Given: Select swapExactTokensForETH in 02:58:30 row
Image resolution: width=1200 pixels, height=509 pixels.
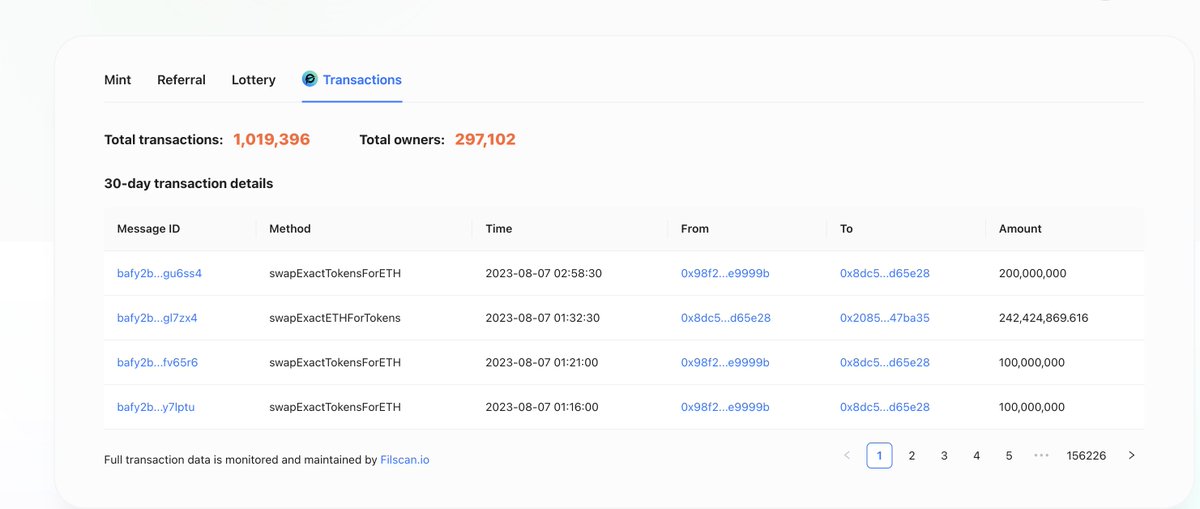Looking at the screenshot, I should pos(335,273).
